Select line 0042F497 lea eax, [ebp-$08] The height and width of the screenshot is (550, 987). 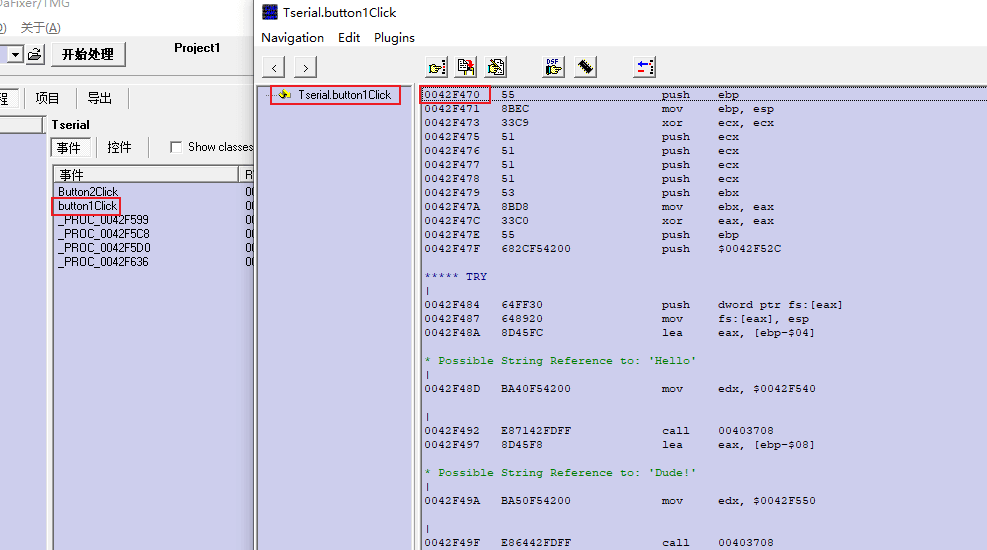704,444
